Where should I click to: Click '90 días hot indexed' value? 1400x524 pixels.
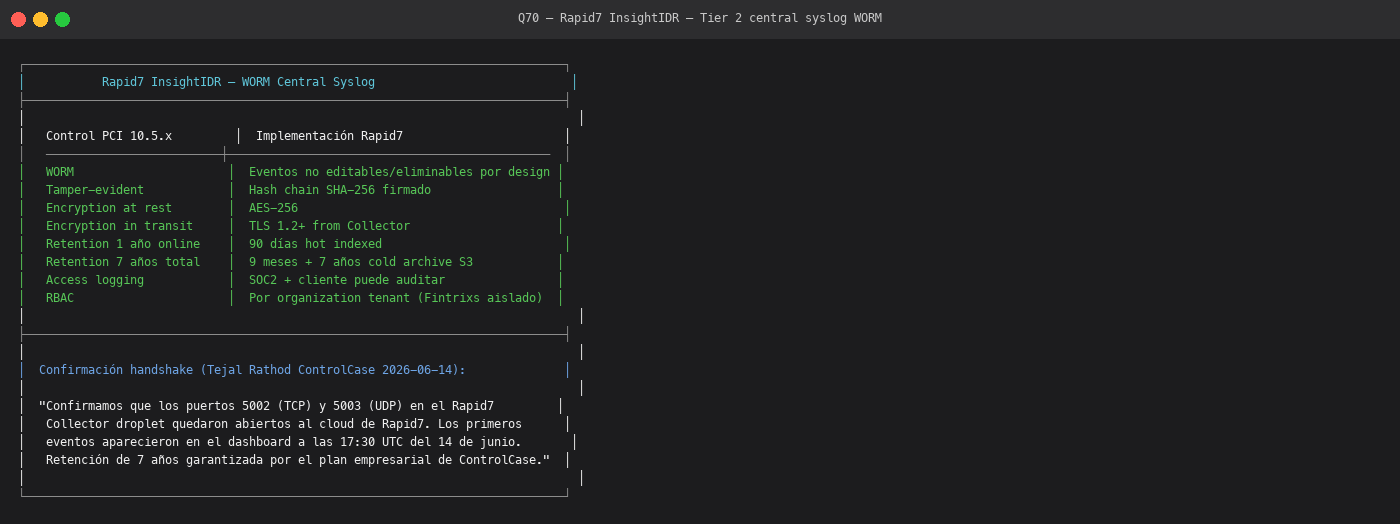[x=315, y=244]
